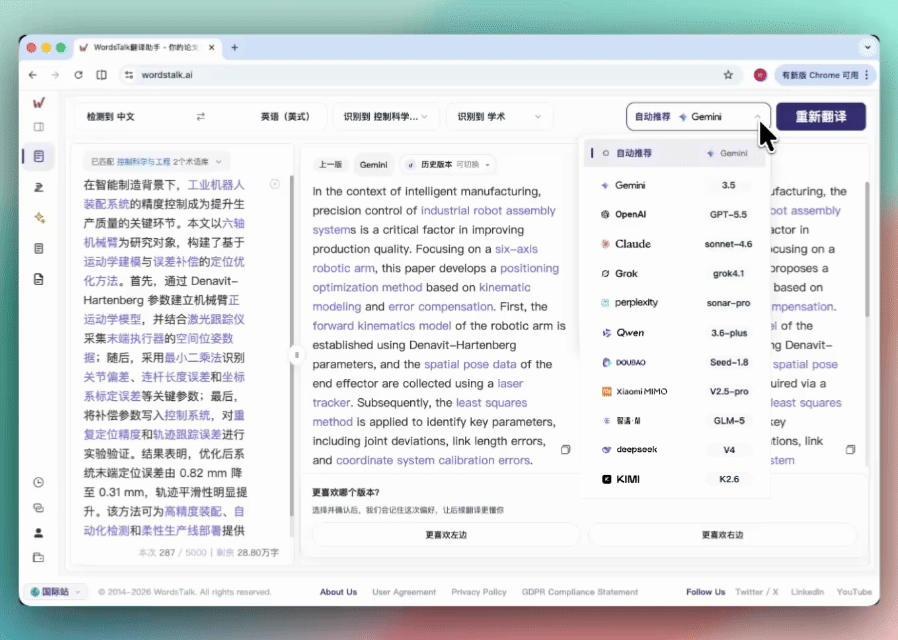Choose Xiaomi MIMO V2.5-pro model
The width and height of the screenshot is (898, 640).
point(674,392)
